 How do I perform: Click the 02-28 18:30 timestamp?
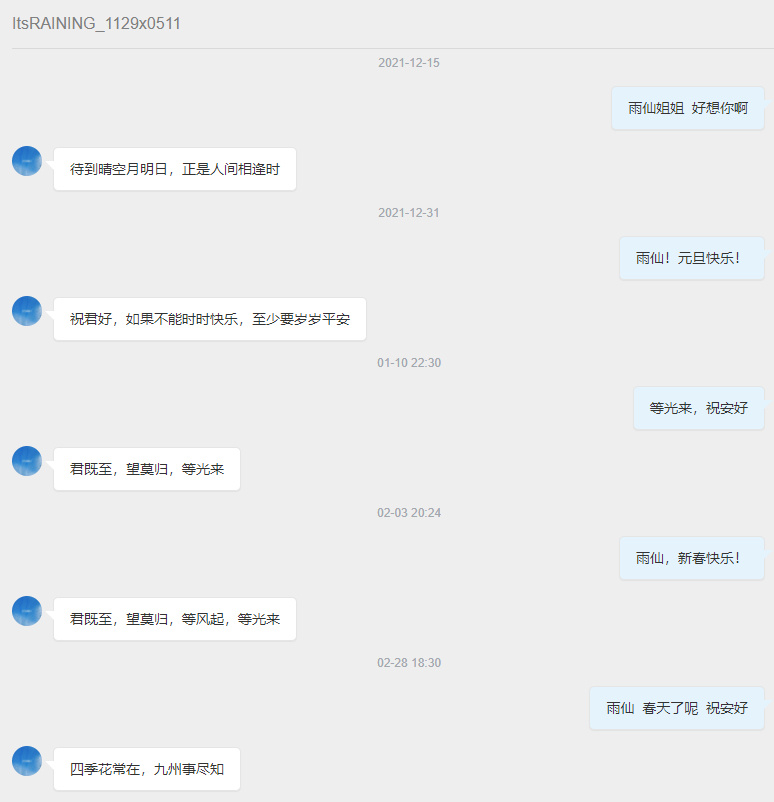click(x=409, y=663)
